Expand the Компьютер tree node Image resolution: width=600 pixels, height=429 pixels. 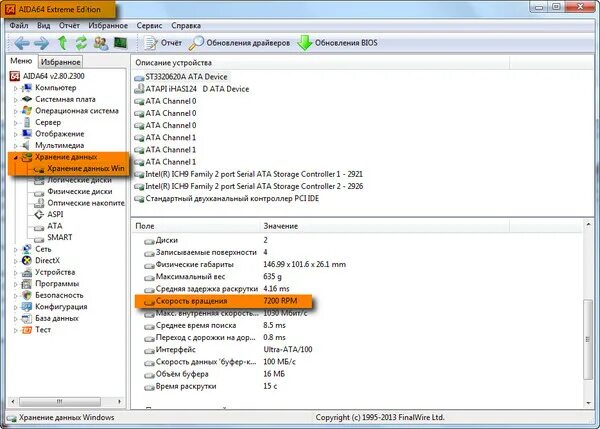pyautogui.click(x=16, y=88)
